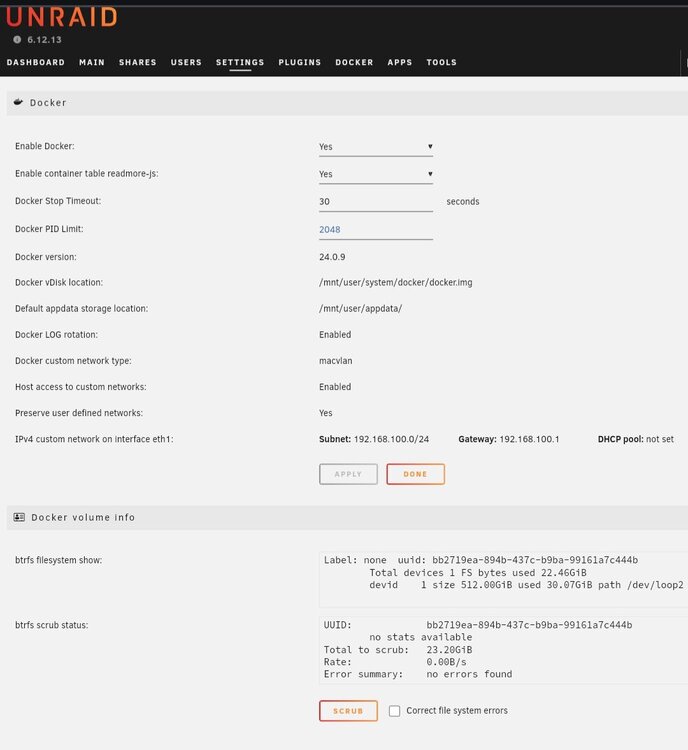Start a btrfs Scrub
The image size is (688, 750).
[x=348, y=711]
